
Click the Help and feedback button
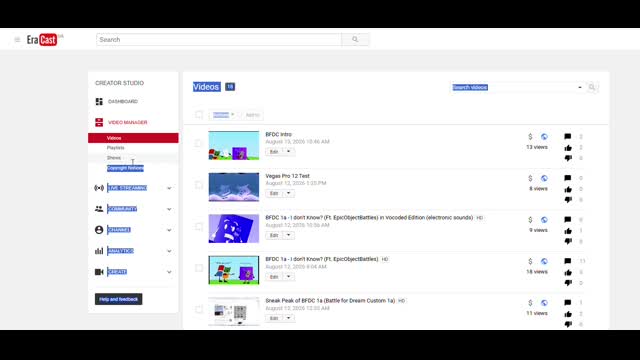[x=119, y=299]
